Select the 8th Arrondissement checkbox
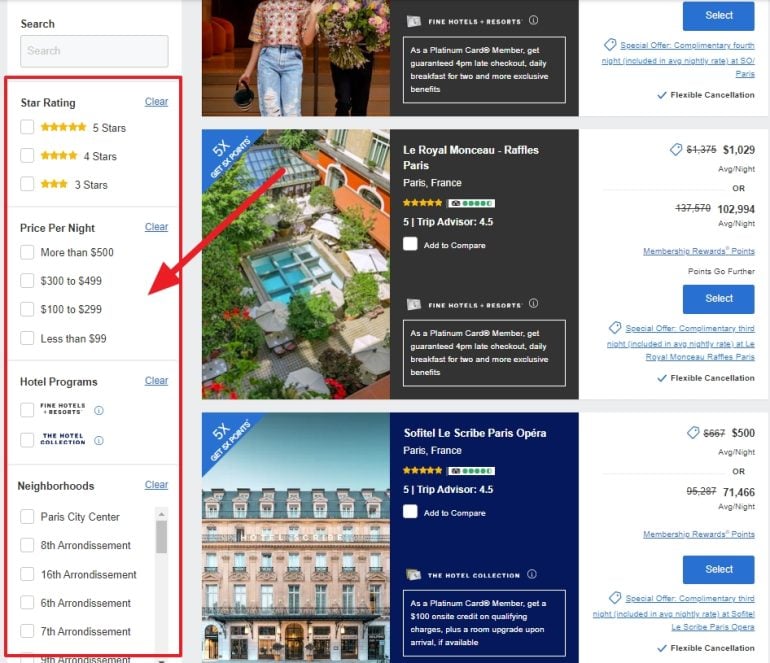Viewport: 770px width, 663px height. pos(27,545)
